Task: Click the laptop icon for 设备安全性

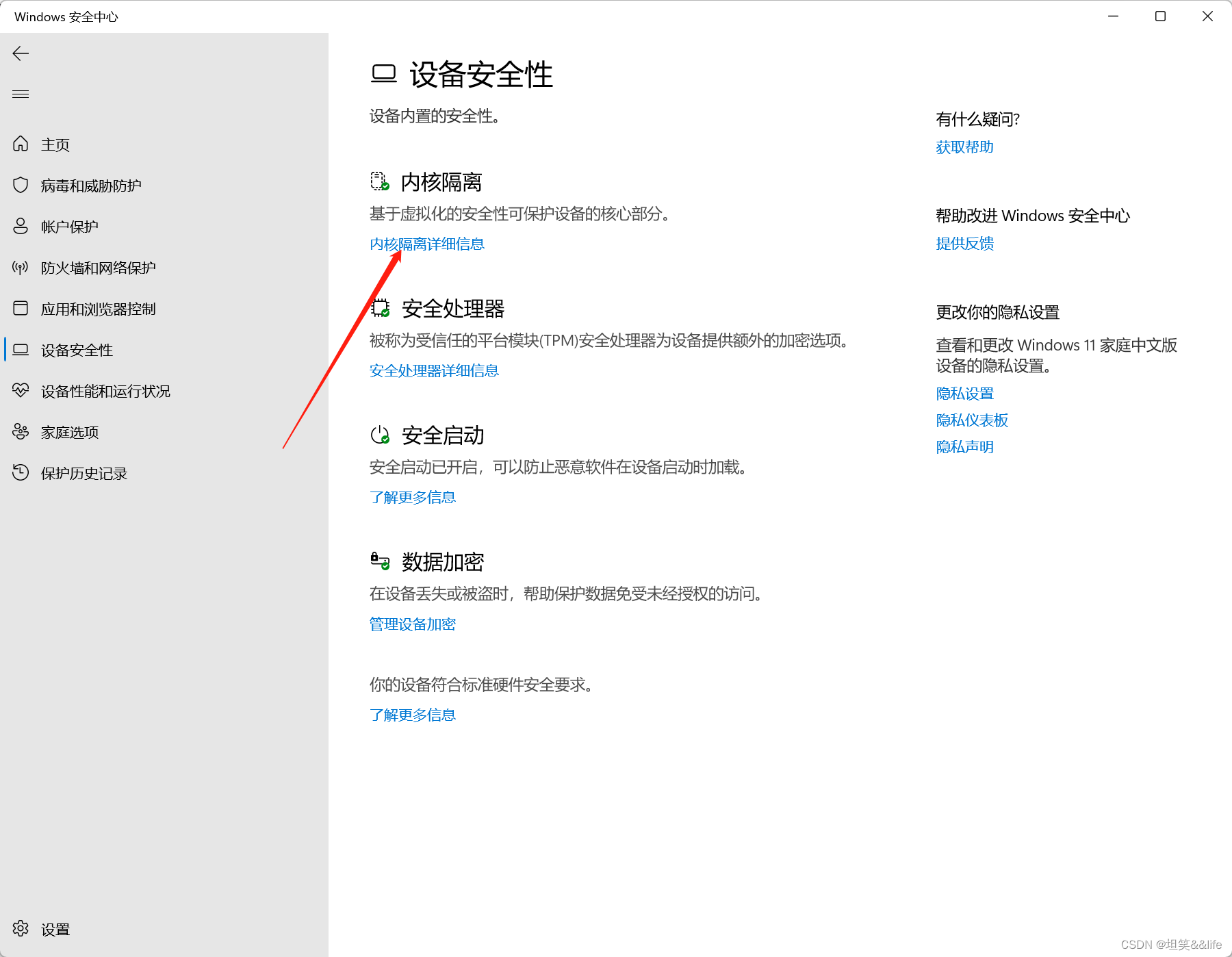Action: click(x=21, y=349)
